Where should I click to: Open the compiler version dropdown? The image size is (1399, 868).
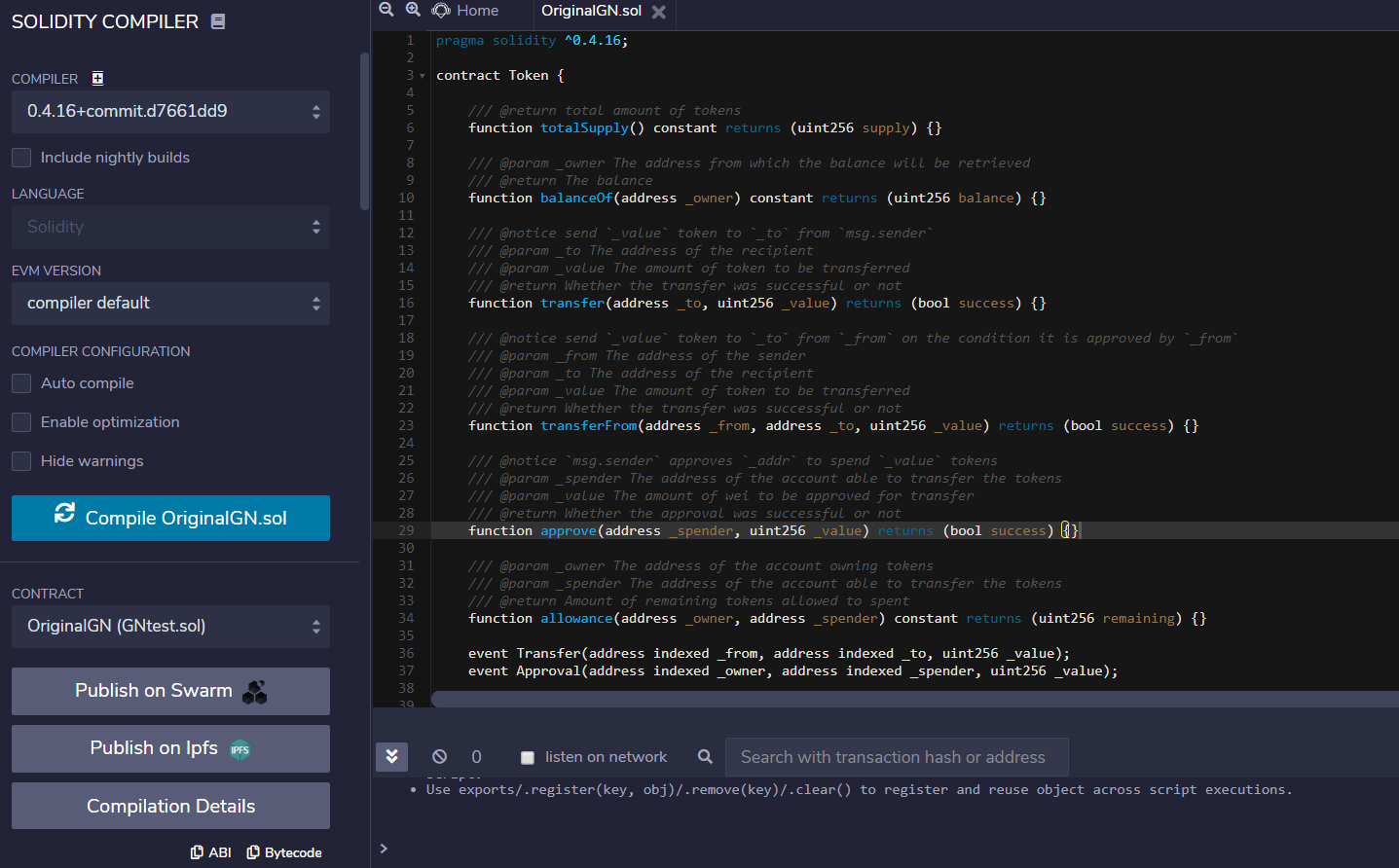[x=170, y=112]
